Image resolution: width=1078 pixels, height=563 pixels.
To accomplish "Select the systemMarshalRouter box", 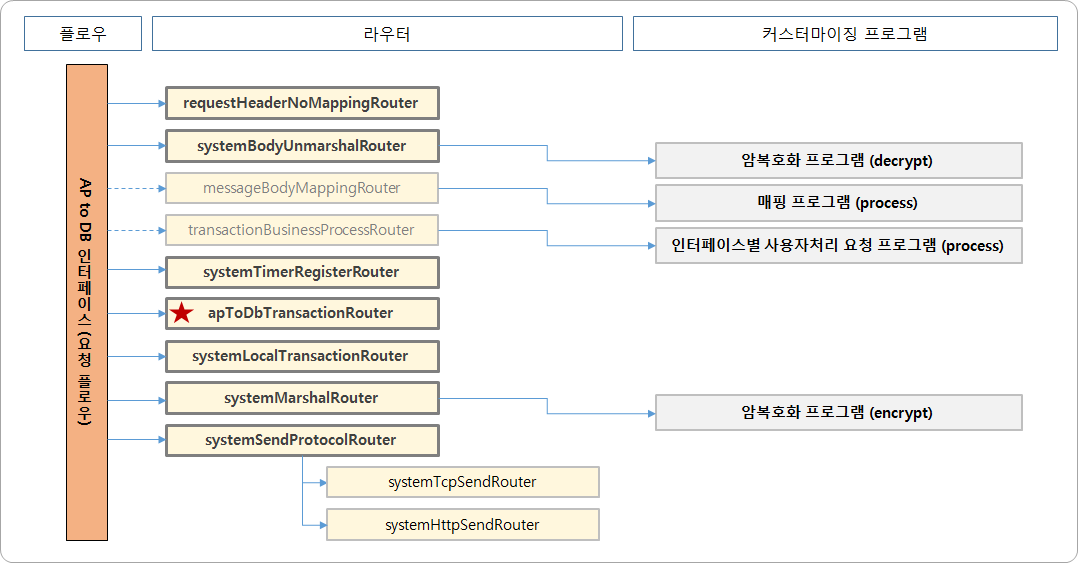I will (x=302, y=398).
